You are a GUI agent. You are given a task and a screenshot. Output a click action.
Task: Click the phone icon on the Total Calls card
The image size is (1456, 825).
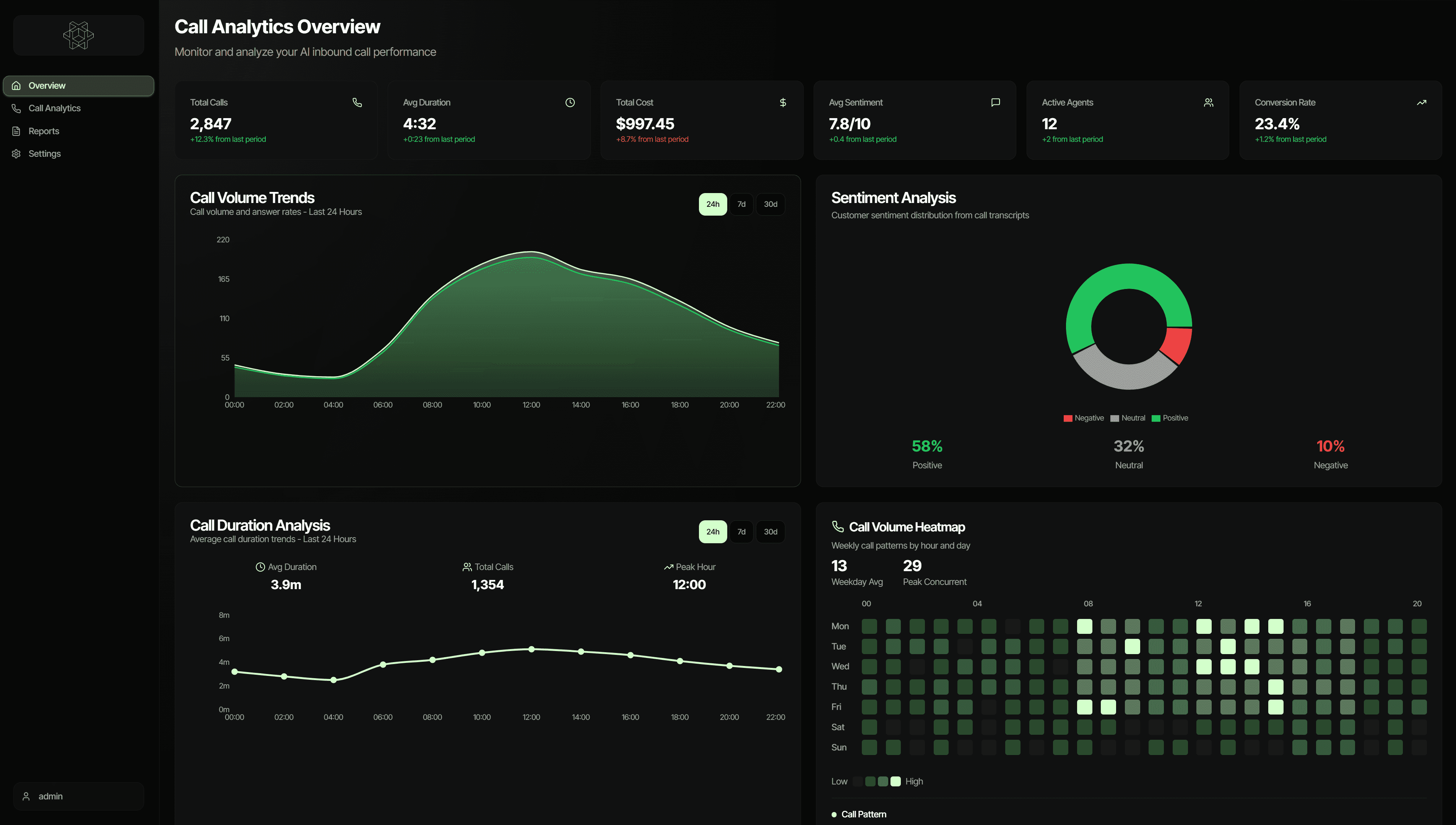pyautogui.click(x=357, y=102)
